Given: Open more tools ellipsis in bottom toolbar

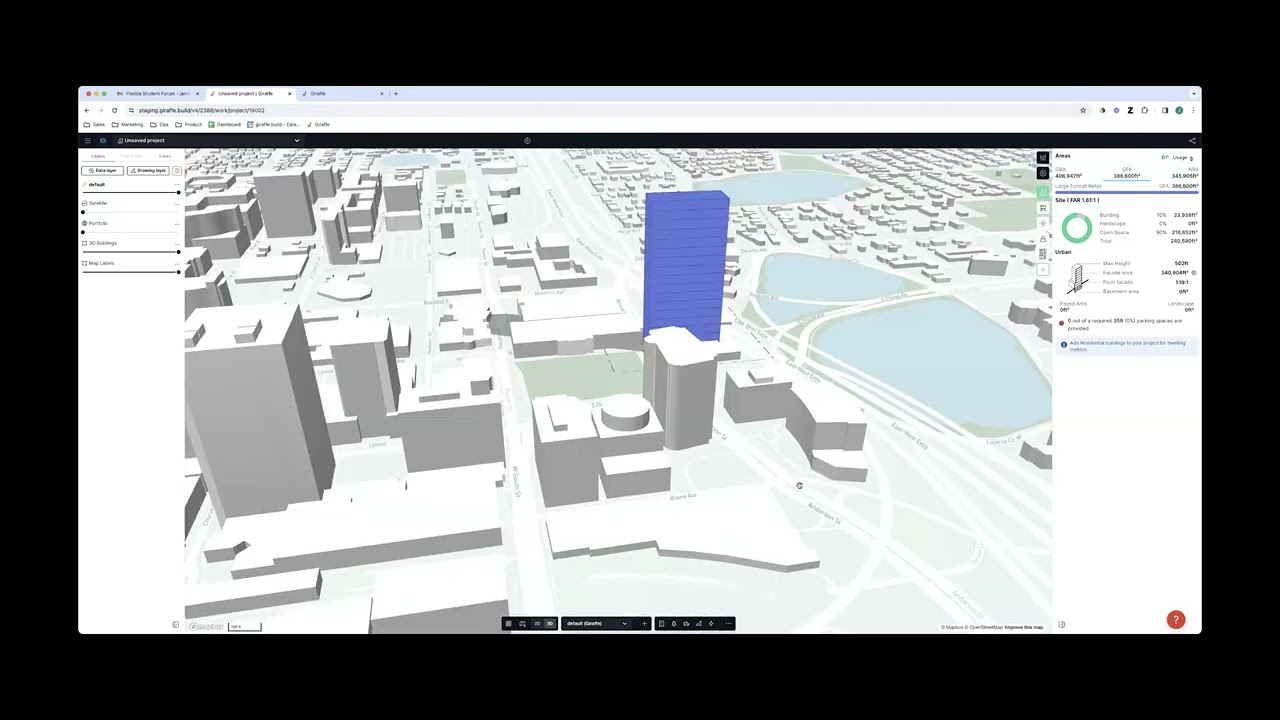Looking at the screenshot, I should point(728,624).
